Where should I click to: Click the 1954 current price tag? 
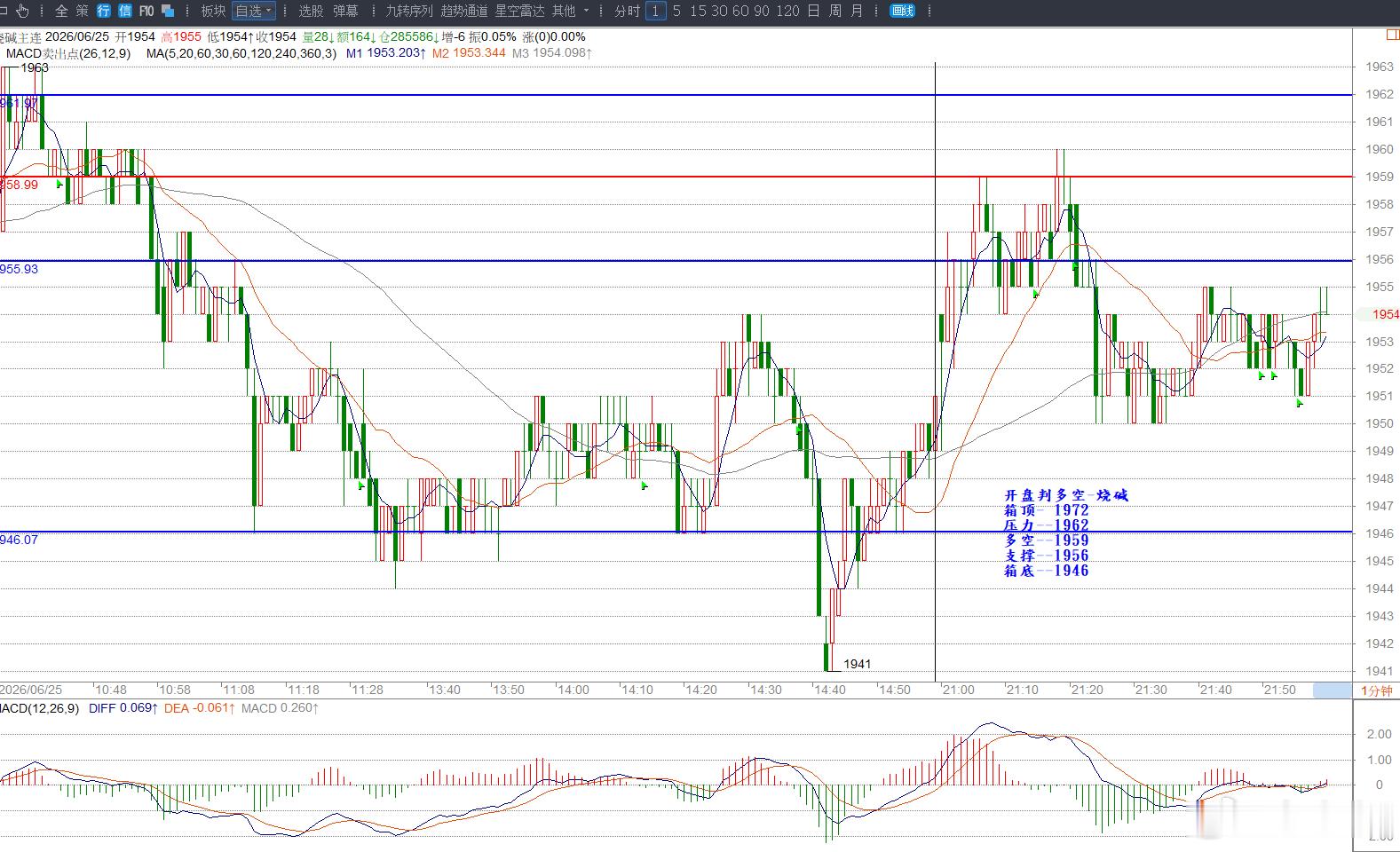click(x=1378, y=314)
